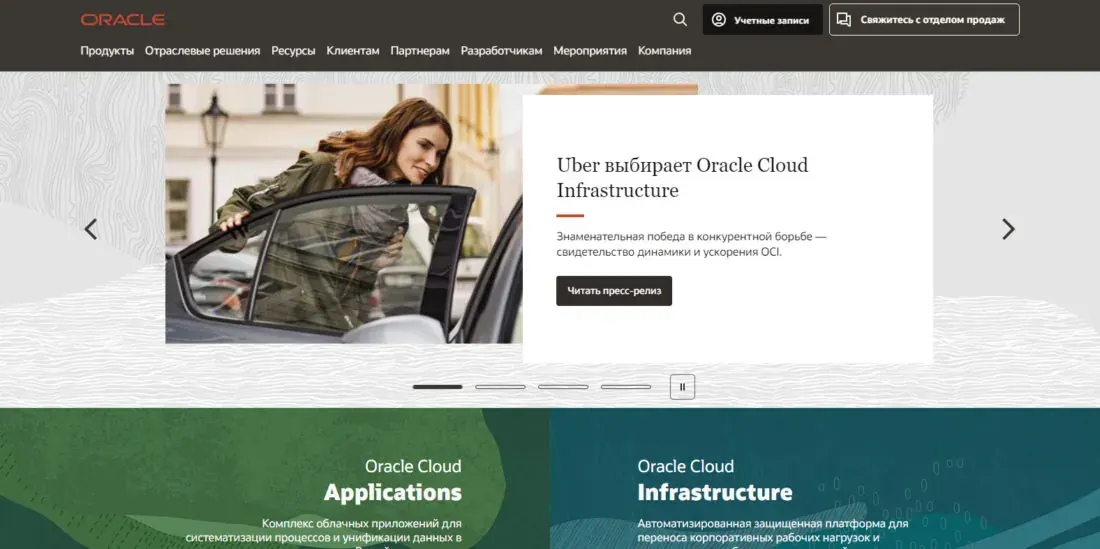Open the Oracle Cloud Infrastructure section heading
The image size is (1100, 549).
tap(715, 480)
